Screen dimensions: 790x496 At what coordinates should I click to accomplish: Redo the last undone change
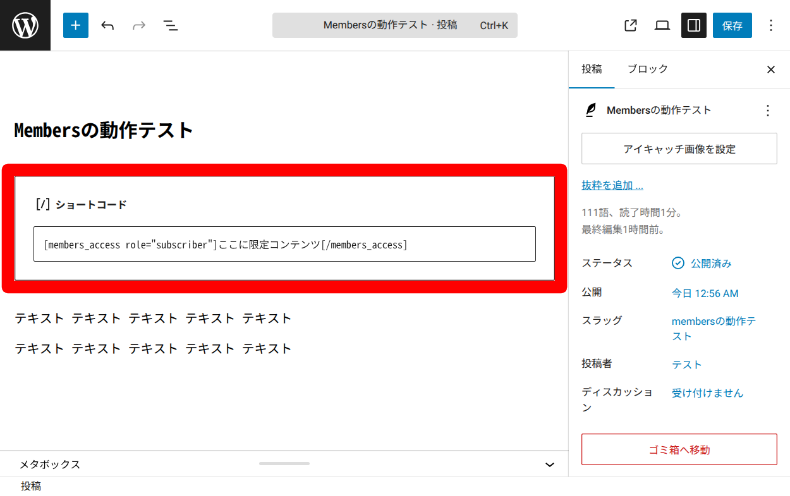point(139,25)
